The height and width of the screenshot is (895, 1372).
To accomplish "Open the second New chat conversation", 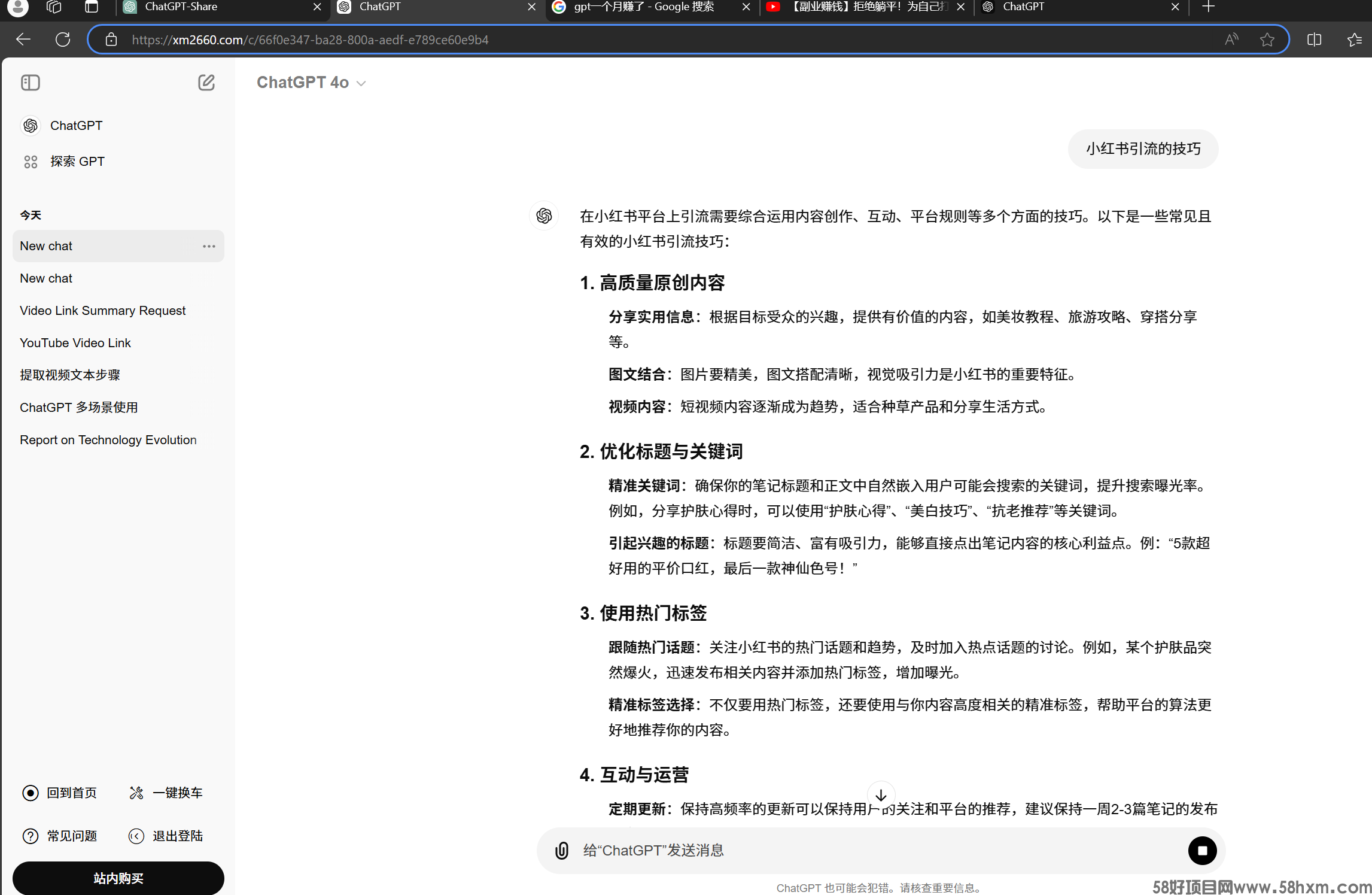I will pyautogui.click(x=118, y=278).
